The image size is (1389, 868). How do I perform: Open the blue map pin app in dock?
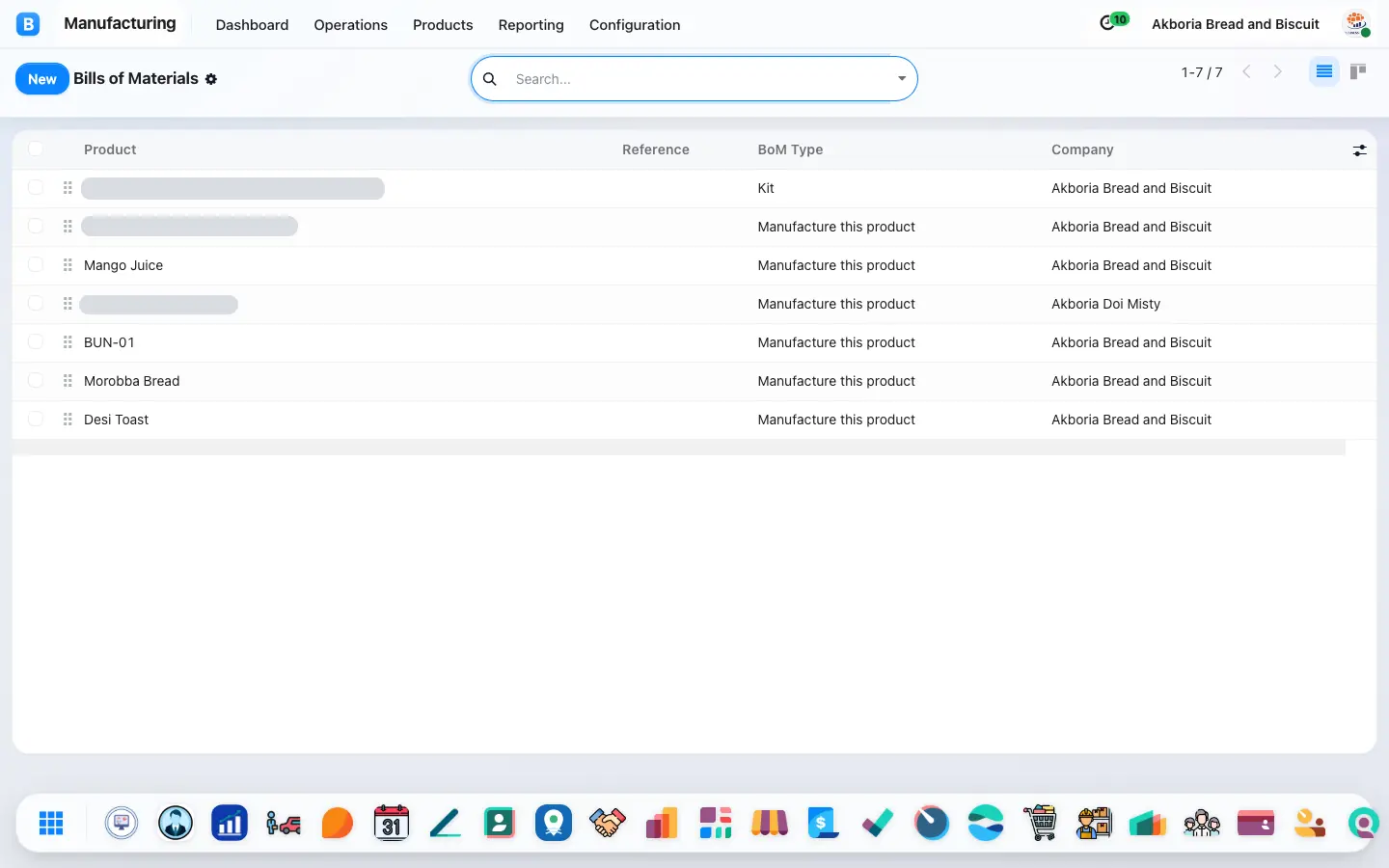click(554, 823)
